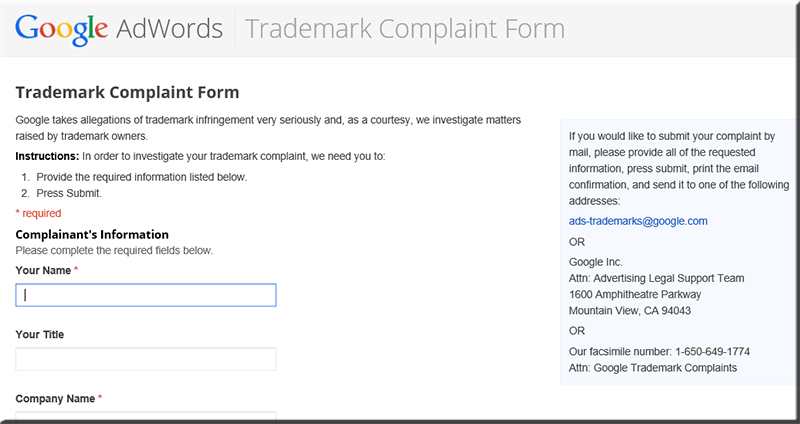Click the Attn: Google Trademark Complaints line
Image resolution: width=800 pixels, height=424 pixels.
point(653,367)
